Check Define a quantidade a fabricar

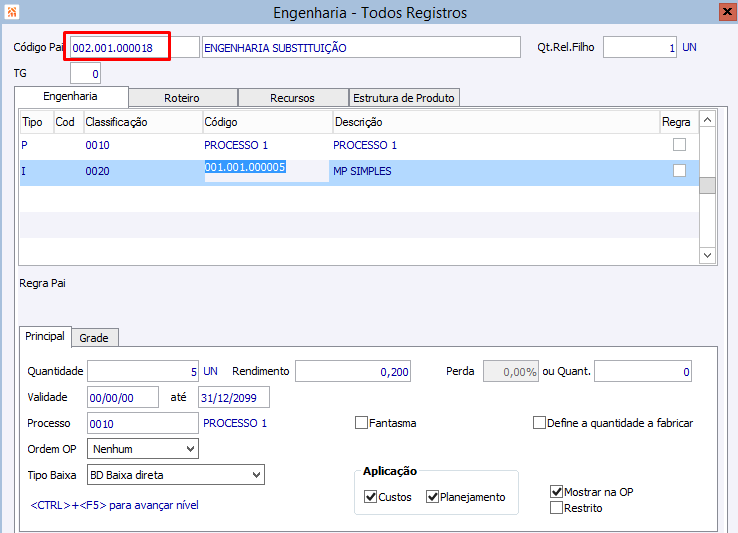540,423
